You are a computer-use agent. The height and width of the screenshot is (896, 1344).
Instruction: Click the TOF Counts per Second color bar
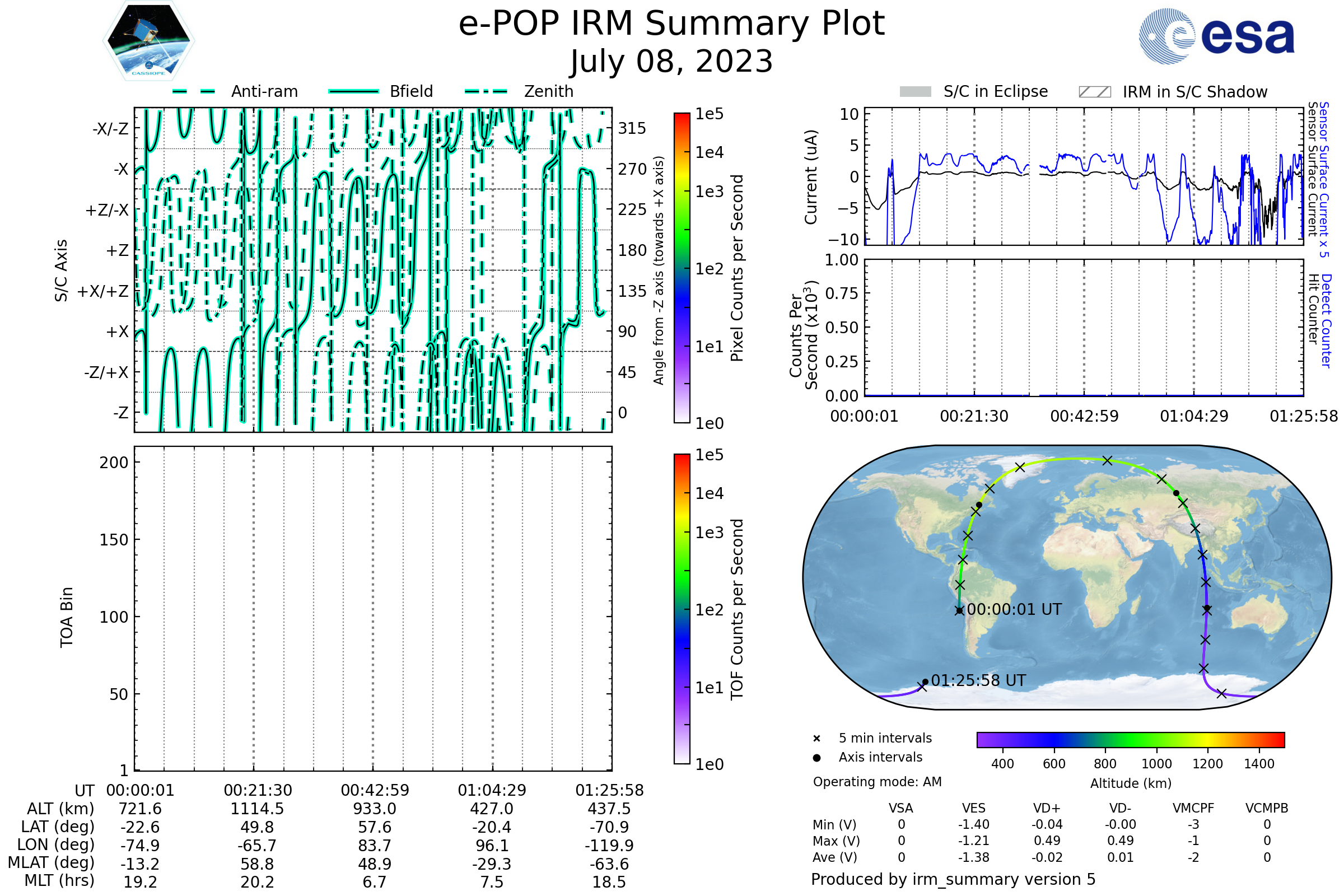pos(682,609)
